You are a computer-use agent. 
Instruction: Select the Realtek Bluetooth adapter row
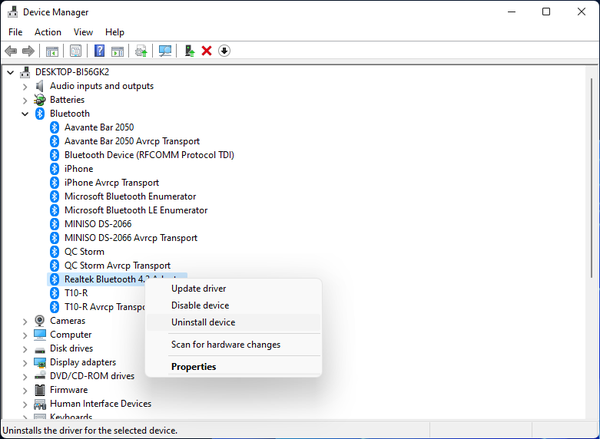[x=117, y=279]
